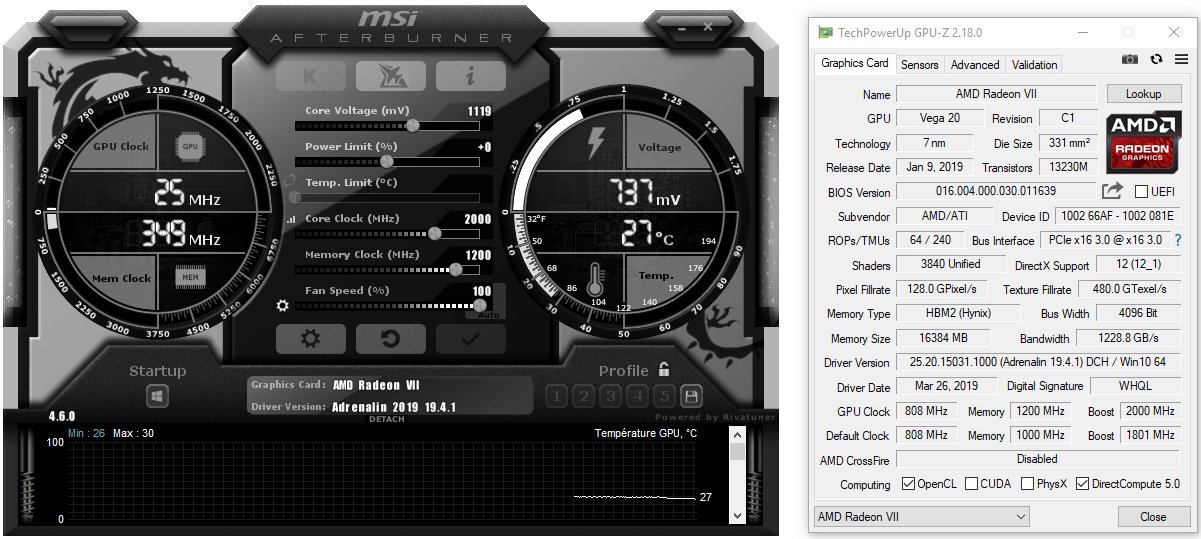
Task: Open the Afterburner info button
Action: point(470,75)
